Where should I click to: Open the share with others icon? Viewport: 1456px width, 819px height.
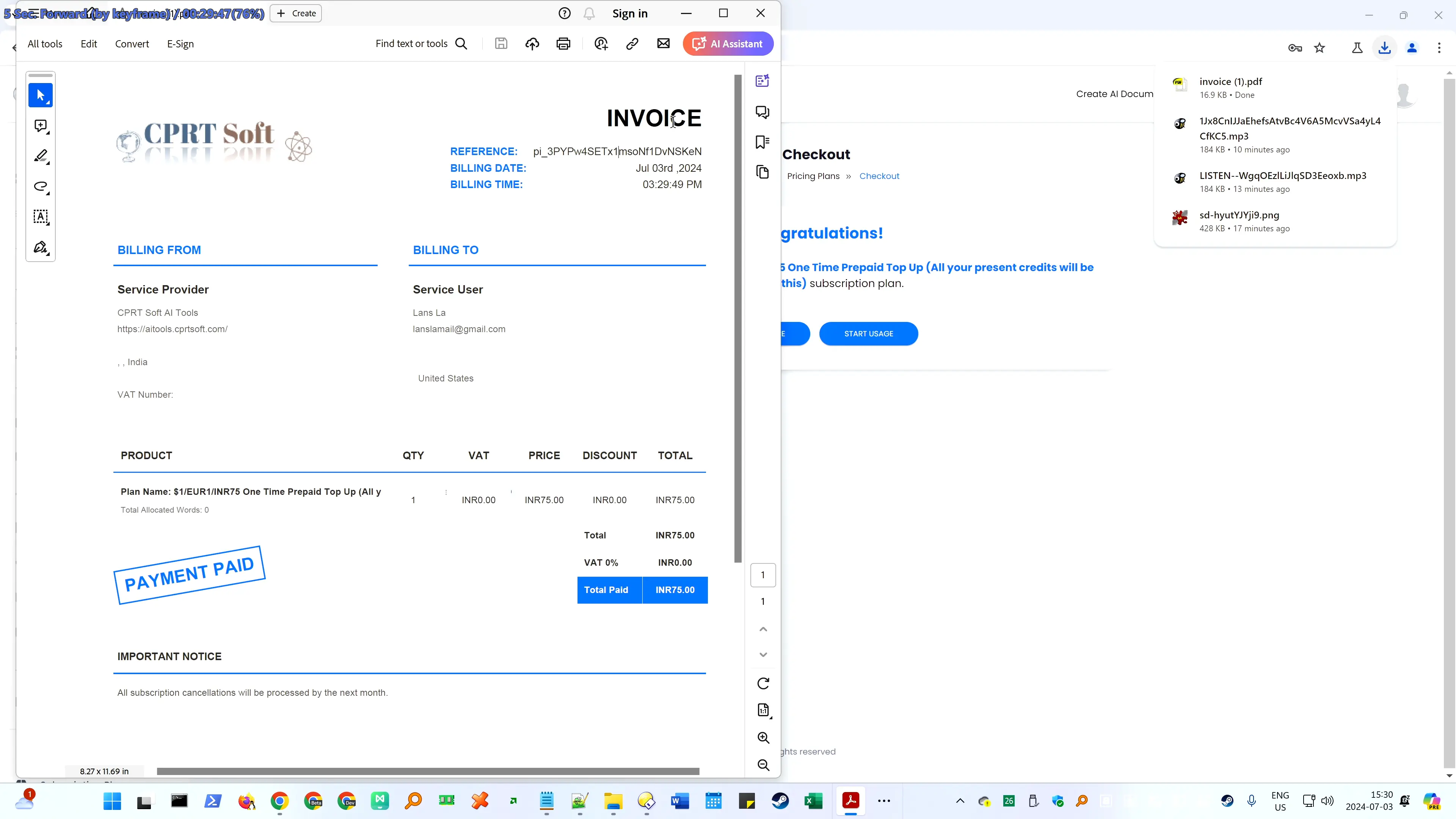(601, 44)
